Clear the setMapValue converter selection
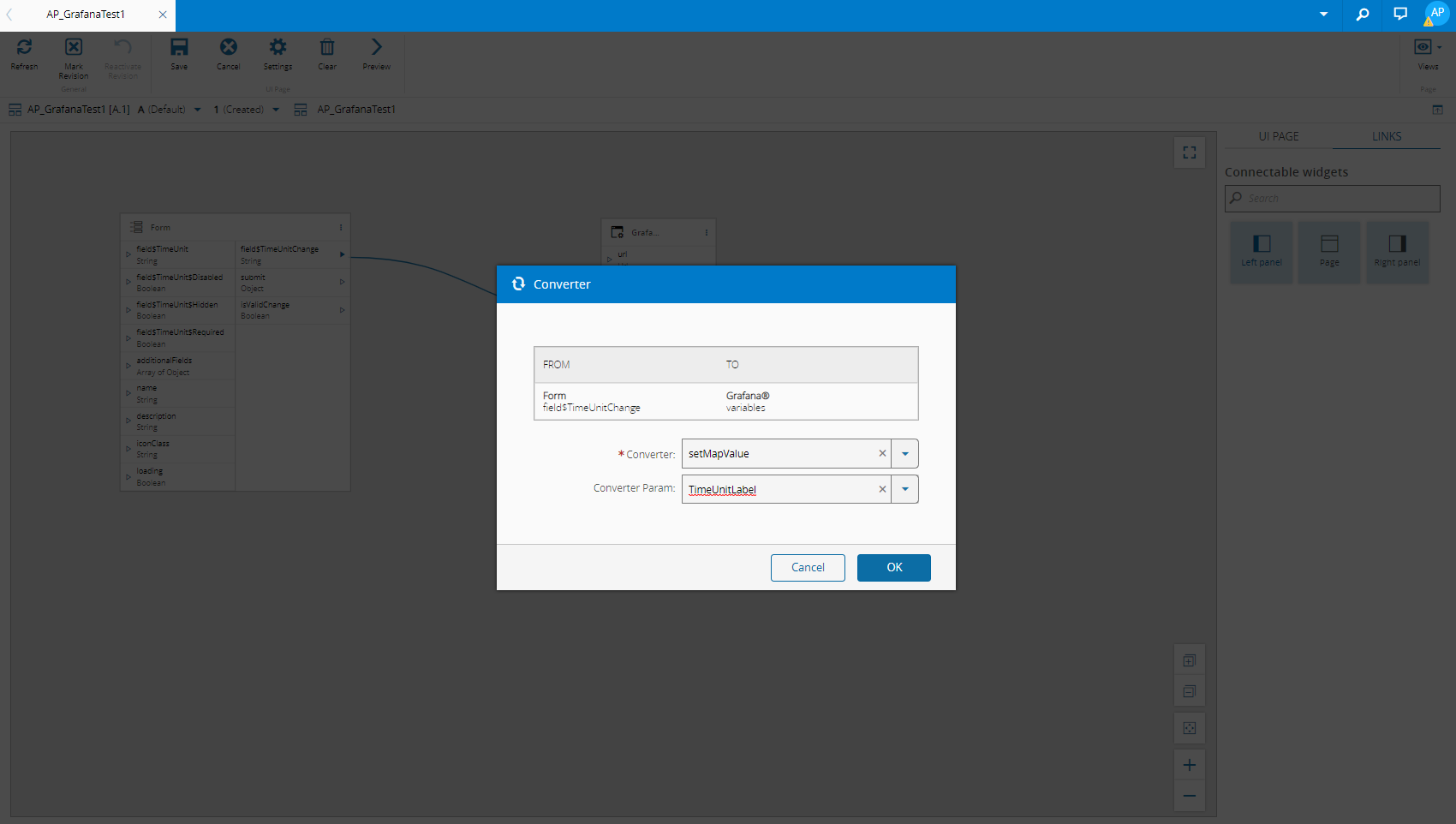 pos(882,454)
